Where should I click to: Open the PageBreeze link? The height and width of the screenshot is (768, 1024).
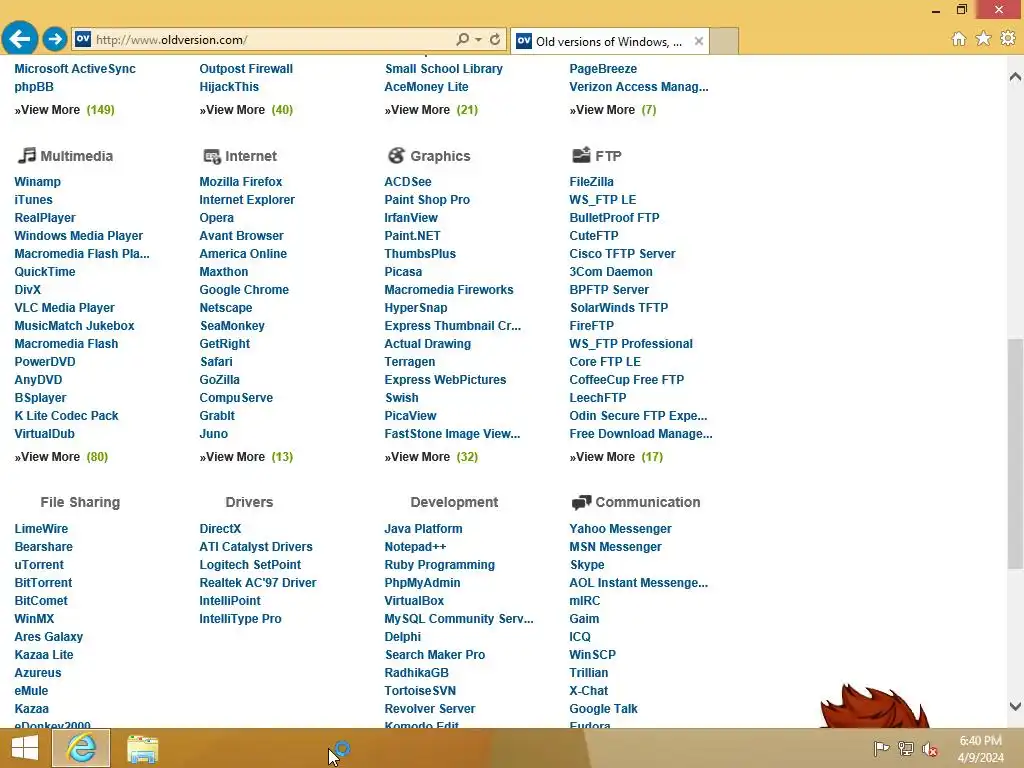point(603,69)
